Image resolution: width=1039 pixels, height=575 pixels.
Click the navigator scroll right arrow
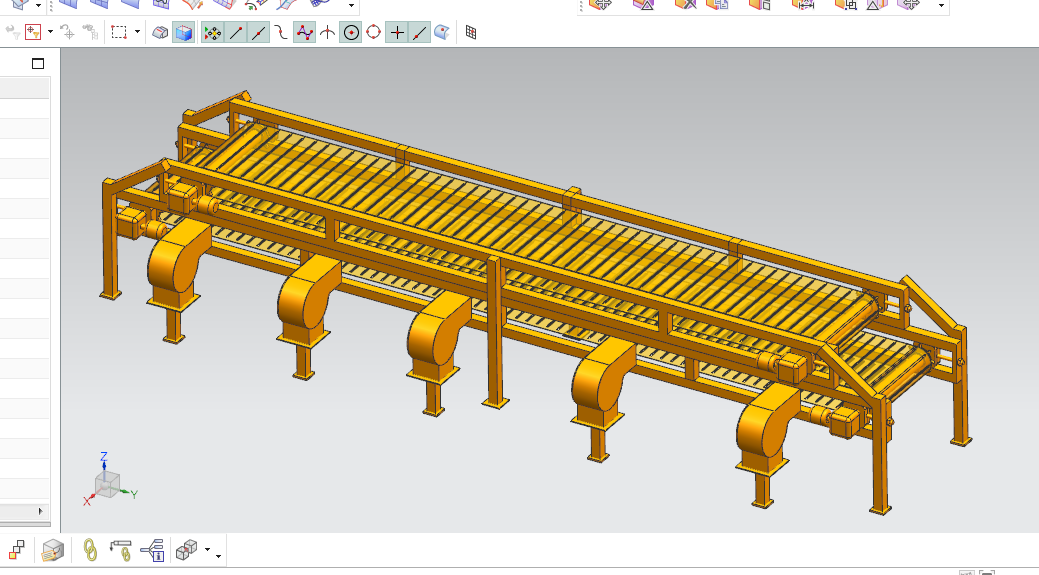point(40,511)
